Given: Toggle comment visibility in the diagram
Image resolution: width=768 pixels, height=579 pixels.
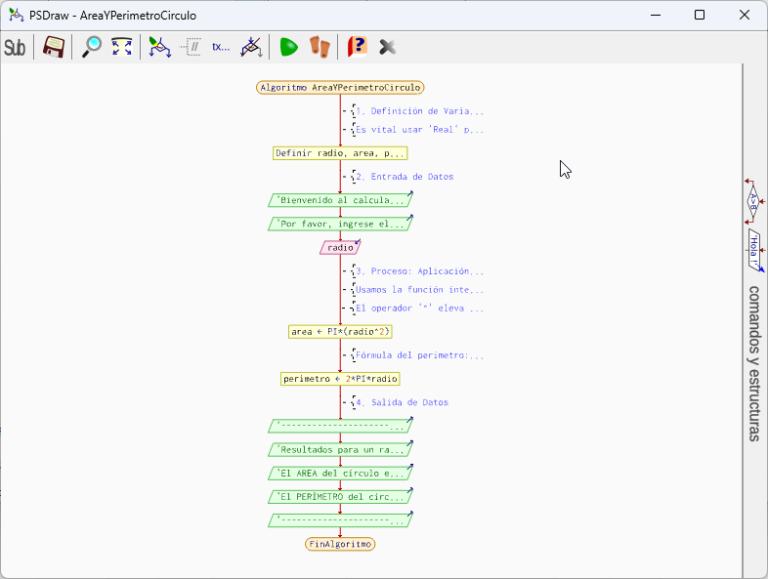Looking at the screenshot, I should tap(191, 47).
